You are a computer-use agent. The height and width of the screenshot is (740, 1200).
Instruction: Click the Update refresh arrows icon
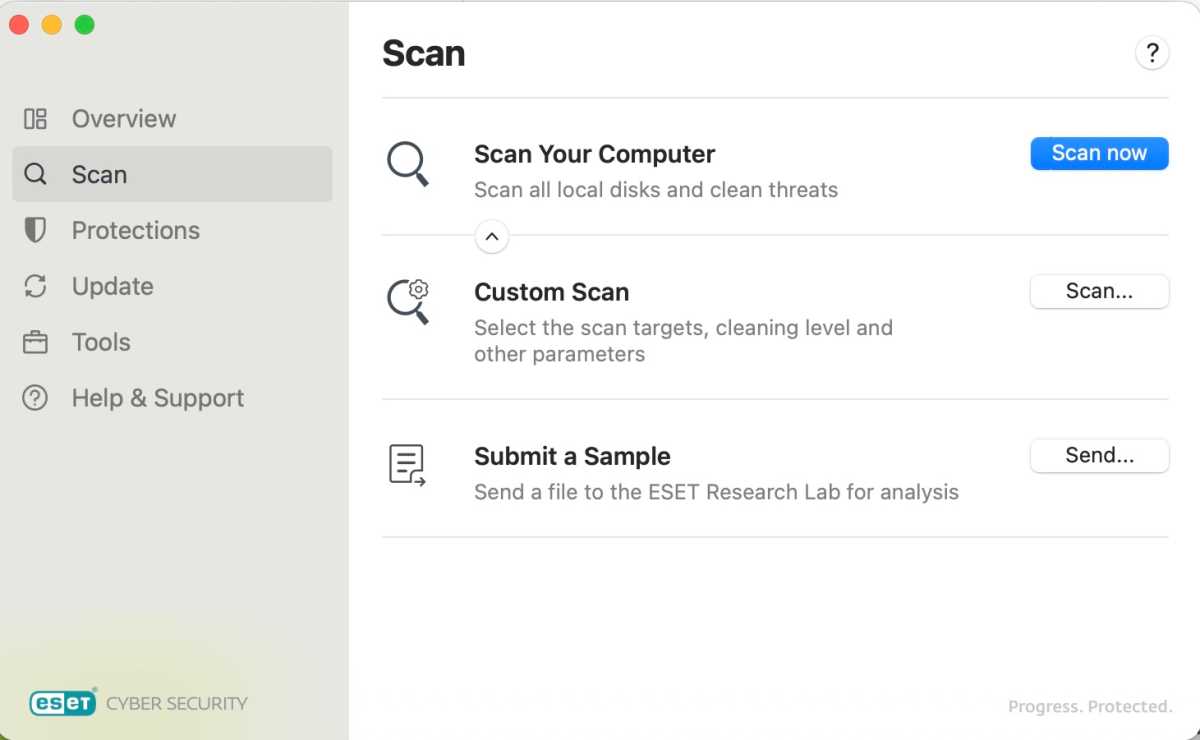(35, 287)
